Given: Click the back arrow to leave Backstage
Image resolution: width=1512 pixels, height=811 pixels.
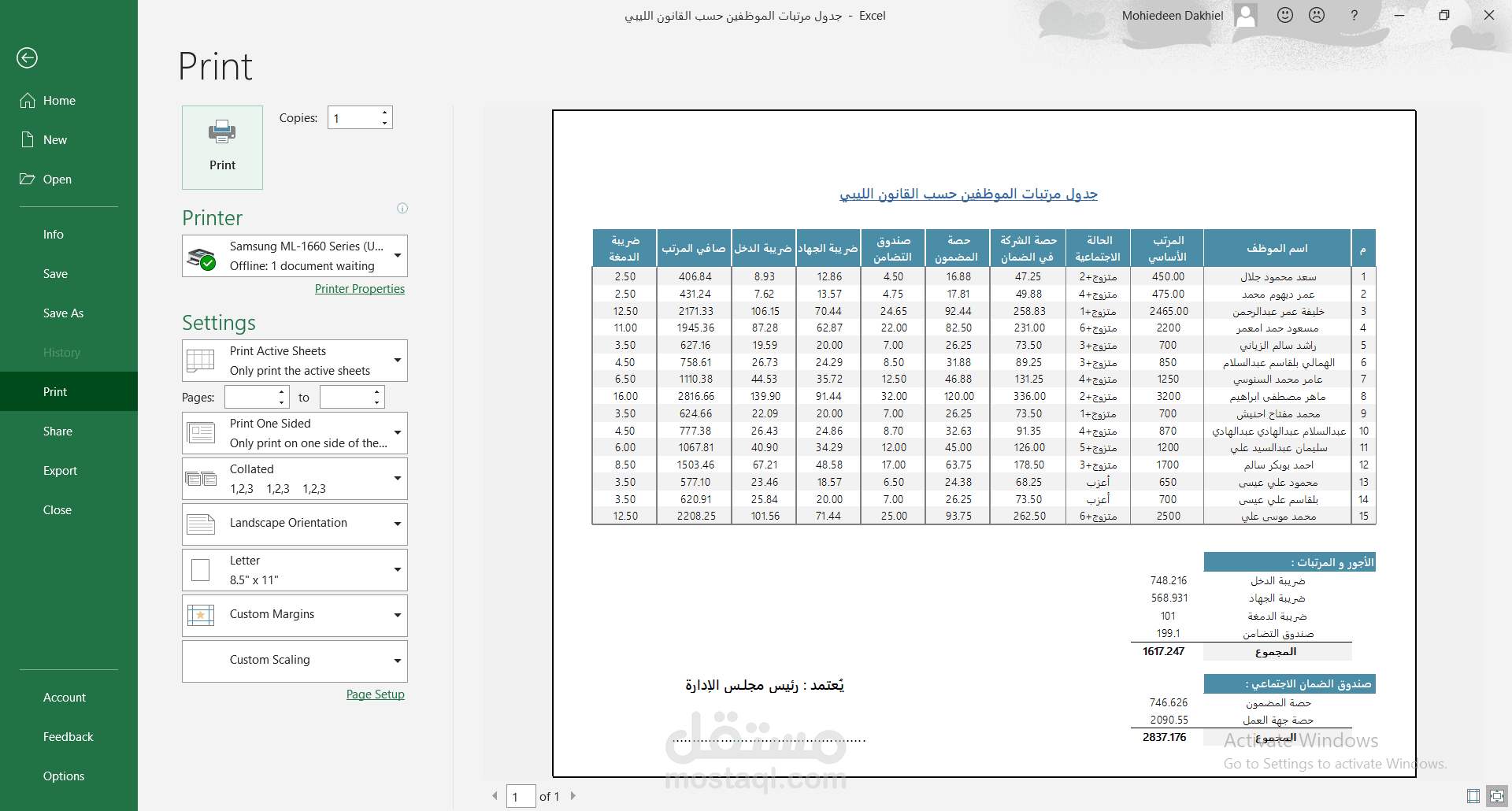Looking at the screenshot, I should coord(27,57).
